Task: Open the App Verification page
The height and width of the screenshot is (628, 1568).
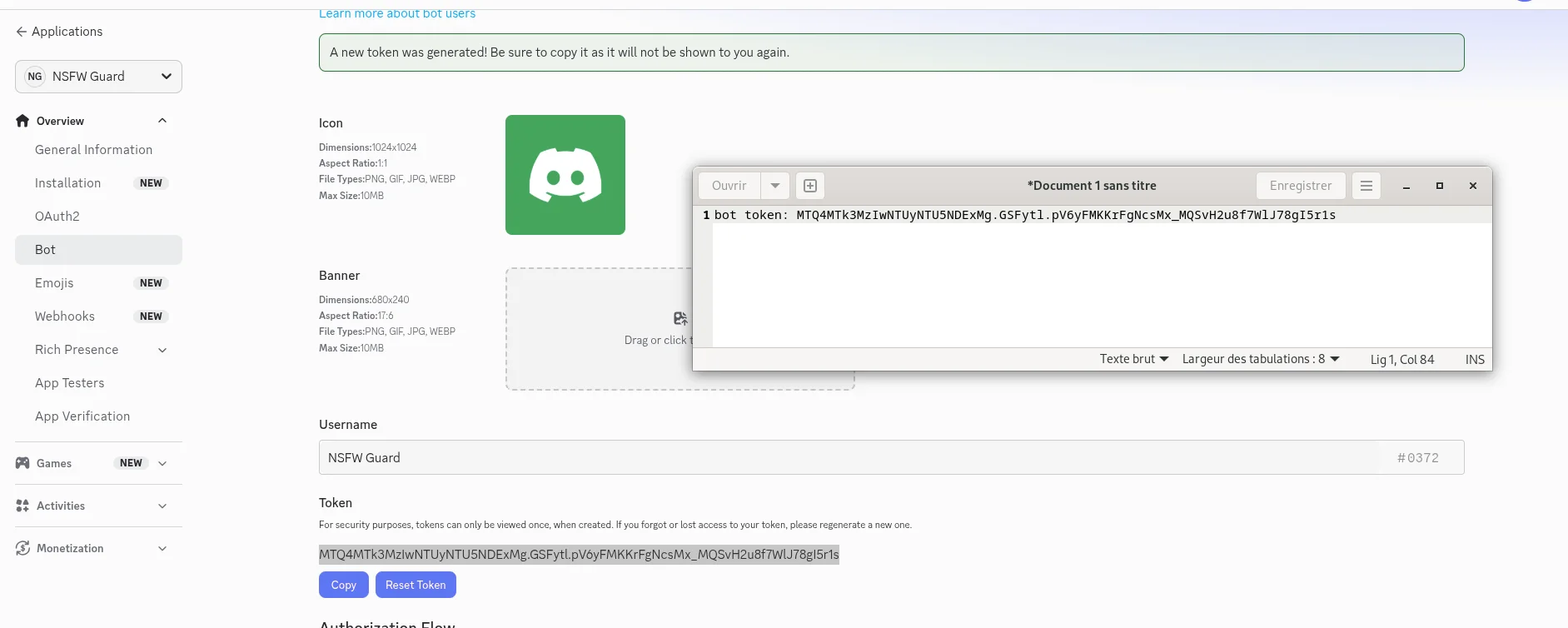Action: (82, 416)
